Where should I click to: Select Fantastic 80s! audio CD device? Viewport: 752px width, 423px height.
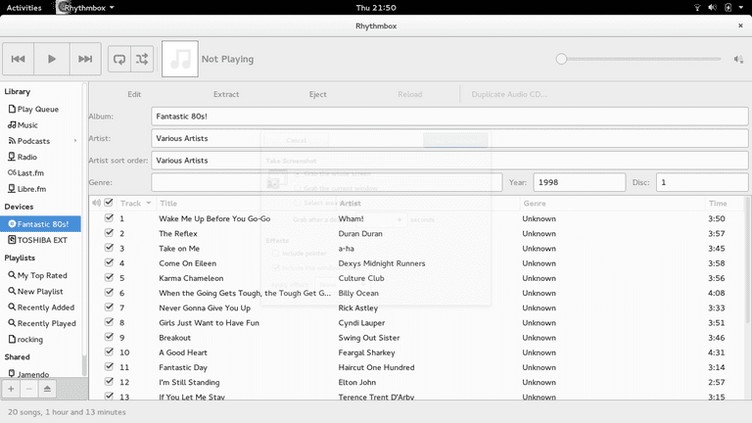pos(40,223)
